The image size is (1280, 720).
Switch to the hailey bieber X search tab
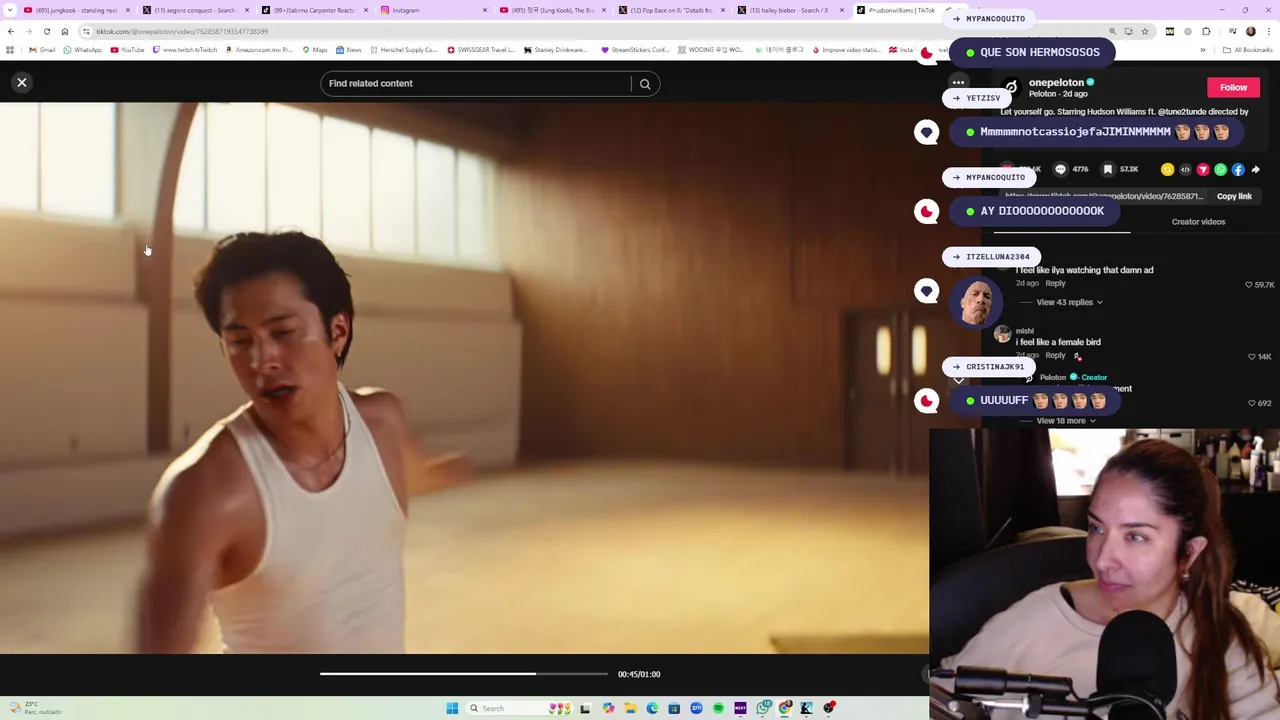790,10
